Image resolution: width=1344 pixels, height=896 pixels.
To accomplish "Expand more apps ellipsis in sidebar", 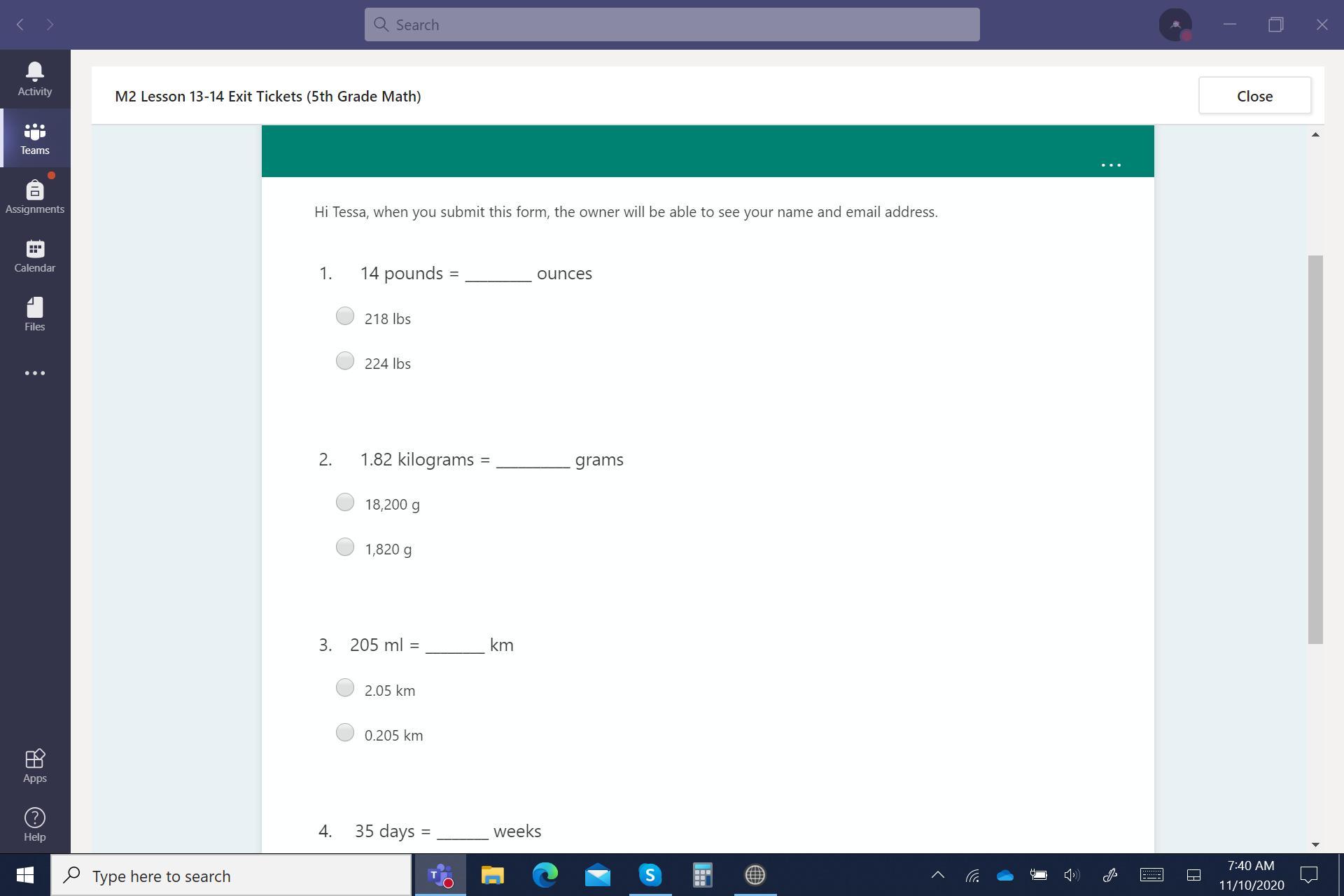I will (34, 373).
